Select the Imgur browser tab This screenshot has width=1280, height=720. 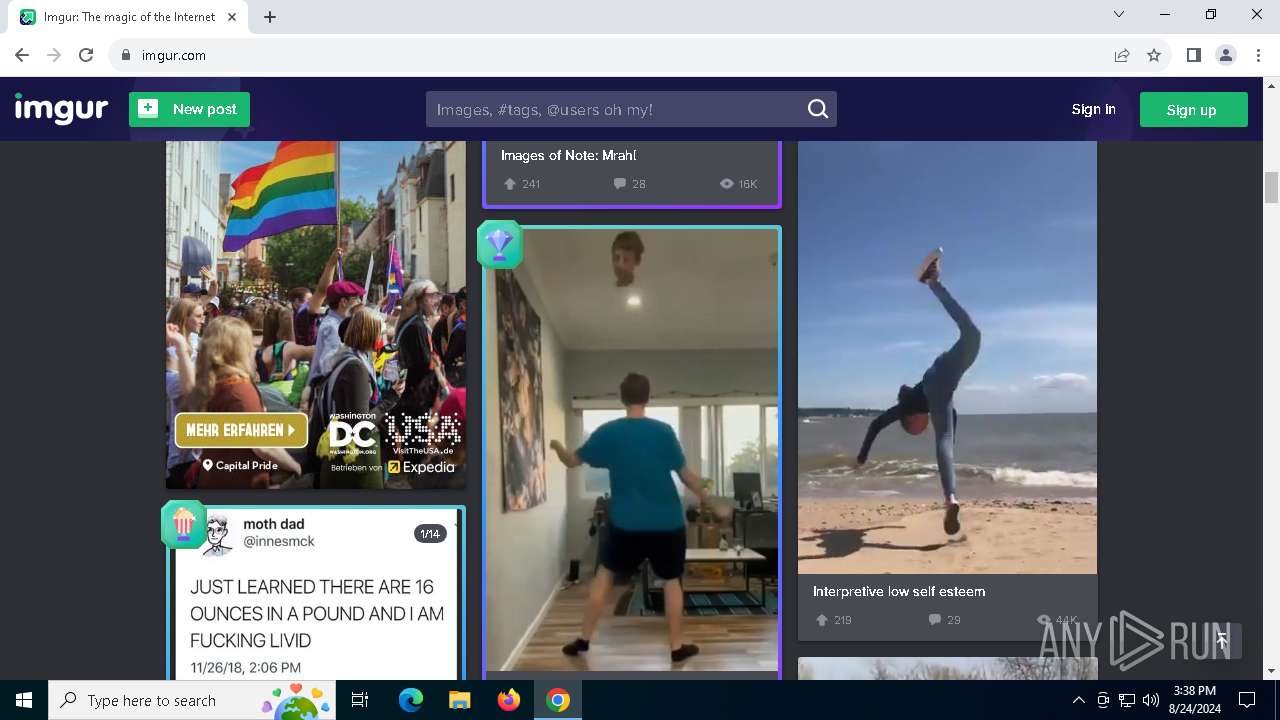pos(130,17)
